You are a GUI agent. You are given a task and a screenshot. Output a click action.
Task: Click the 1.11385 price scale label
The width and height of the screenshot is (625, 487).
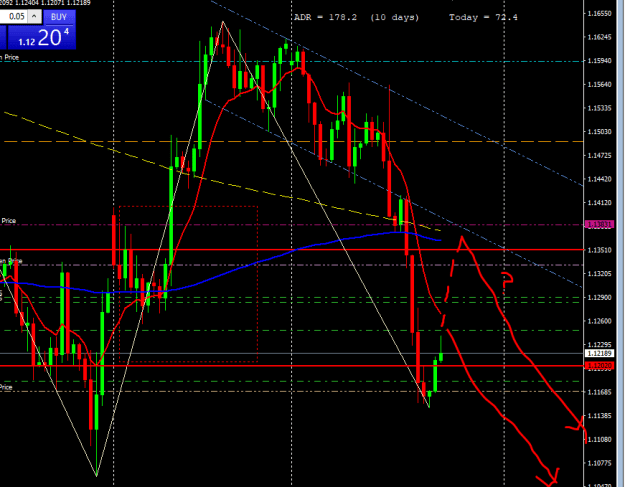click(x=599, y=416)
